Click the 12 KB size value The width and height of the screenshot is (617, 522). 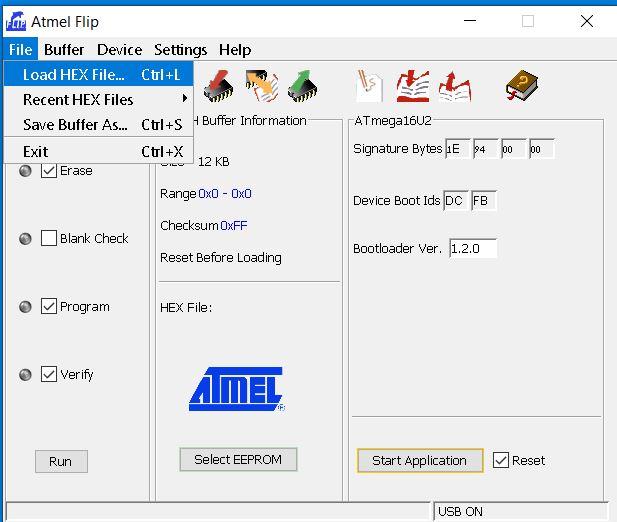pyautogui.click(x=214, y=162)
